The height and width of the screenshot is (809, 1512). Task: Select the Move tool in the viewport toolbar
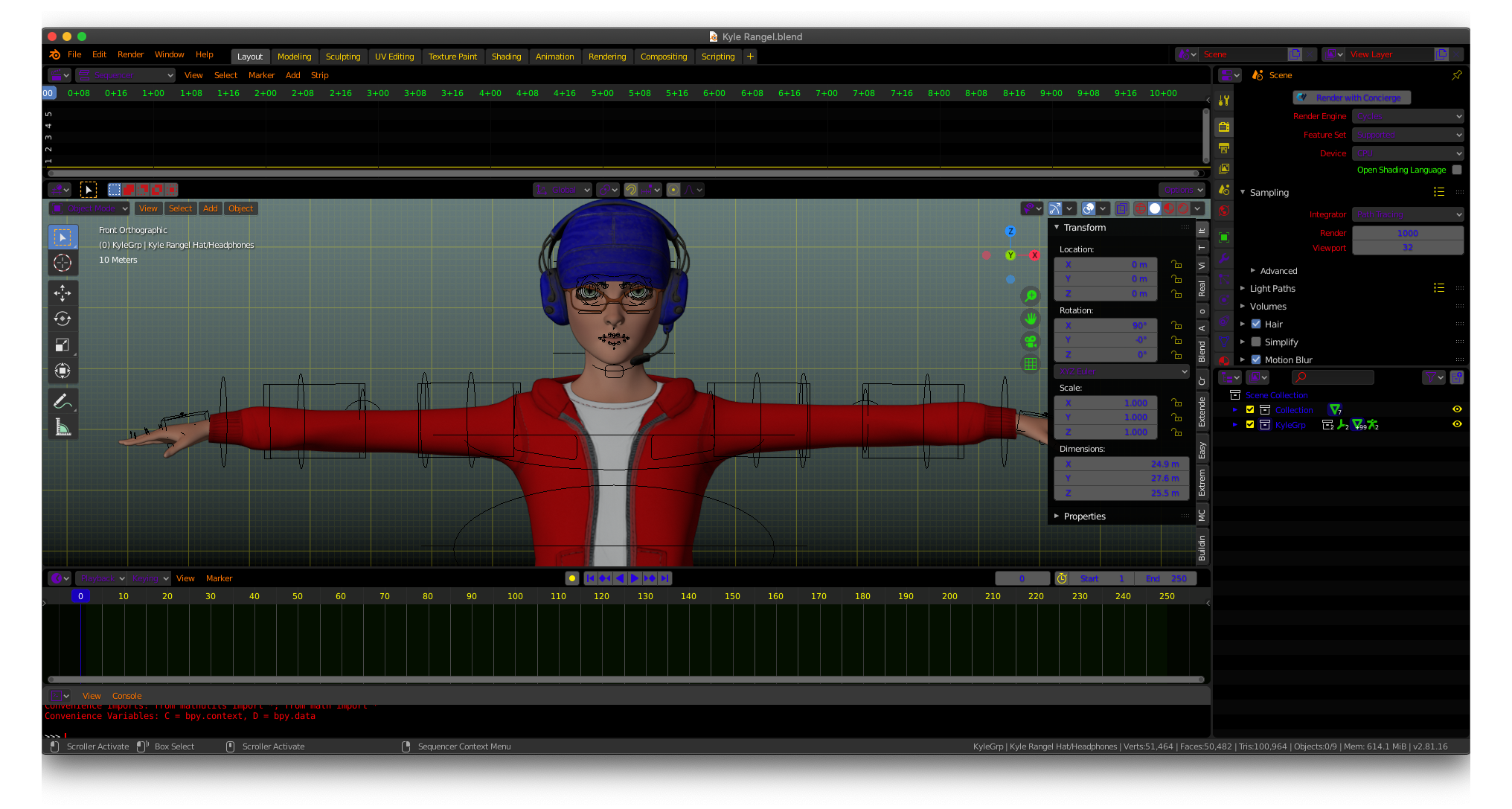point(63,292)
